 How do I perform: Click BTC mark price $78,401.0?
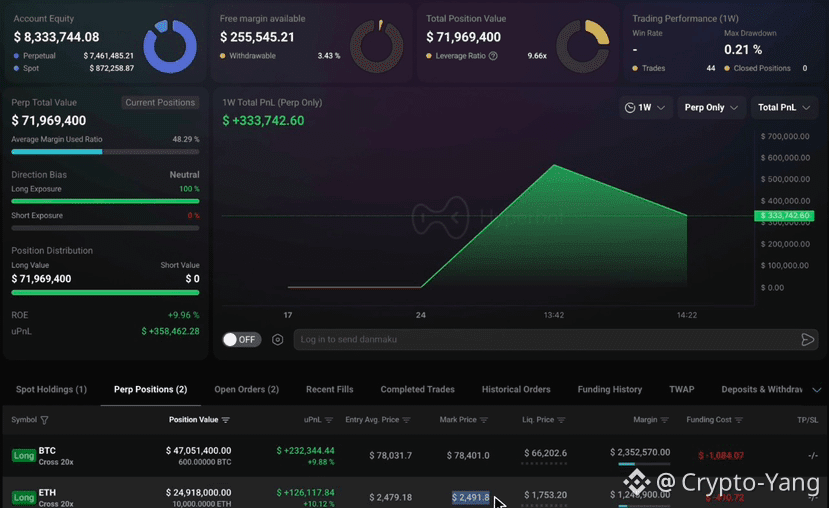coord(468,455)
